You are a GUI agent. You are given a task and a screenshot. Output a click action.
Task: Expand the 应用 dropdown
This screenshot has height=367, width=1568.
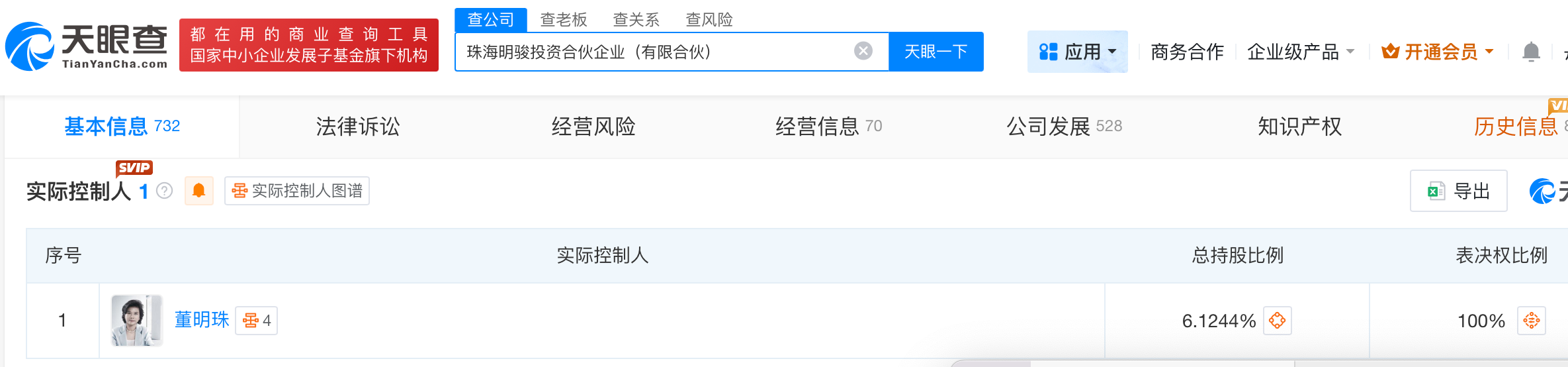pos(1078,52)
